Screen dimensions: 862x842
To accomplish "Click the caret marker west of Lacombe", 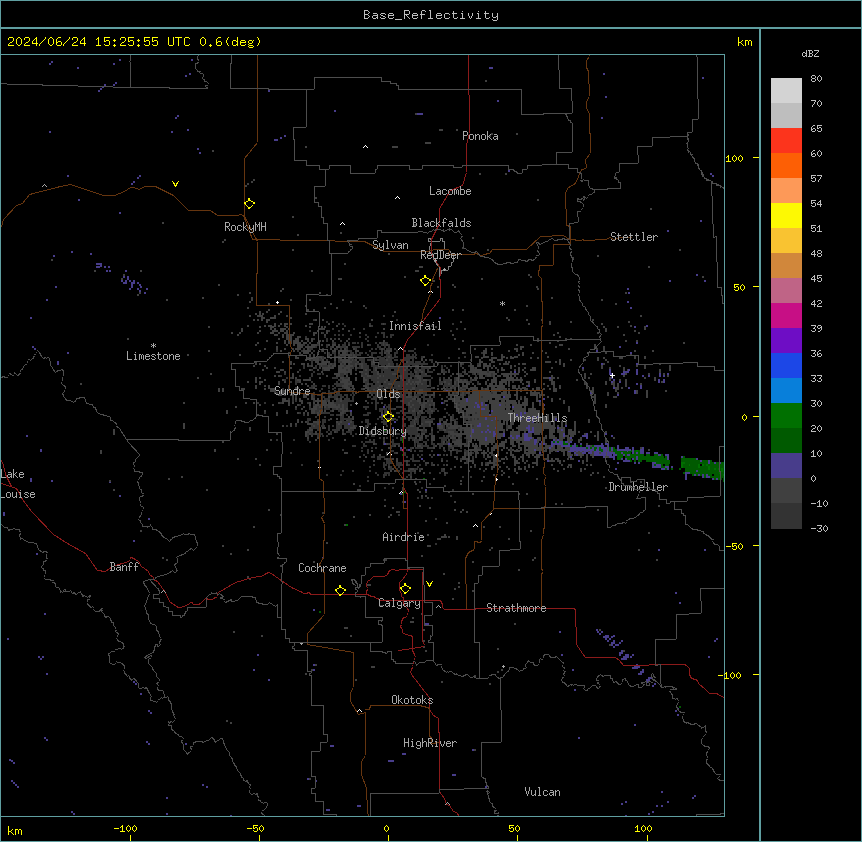I will (x=397, y=197).
